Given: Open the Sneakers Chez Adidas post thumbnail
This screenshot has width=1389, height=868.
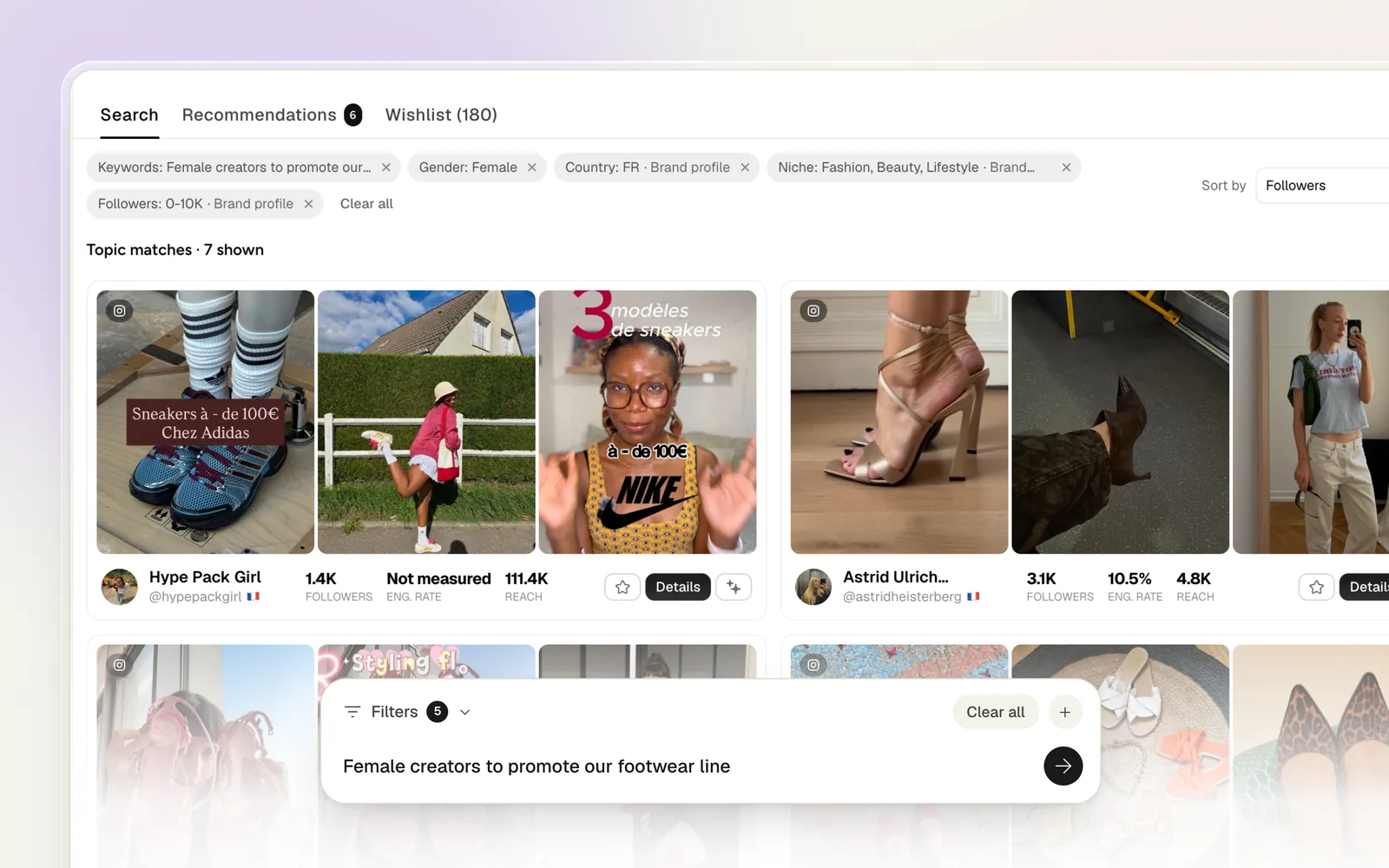Looking at the screenshot, I should pos(205,422).
